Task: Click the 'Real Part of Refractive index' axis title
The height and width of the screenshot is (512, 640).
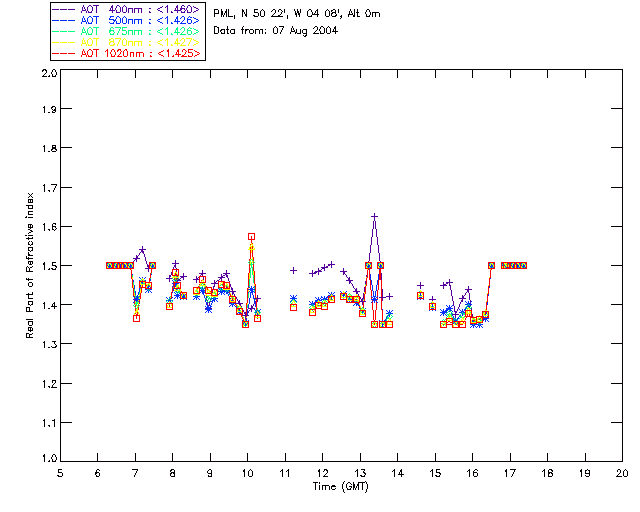Action: 29,265
